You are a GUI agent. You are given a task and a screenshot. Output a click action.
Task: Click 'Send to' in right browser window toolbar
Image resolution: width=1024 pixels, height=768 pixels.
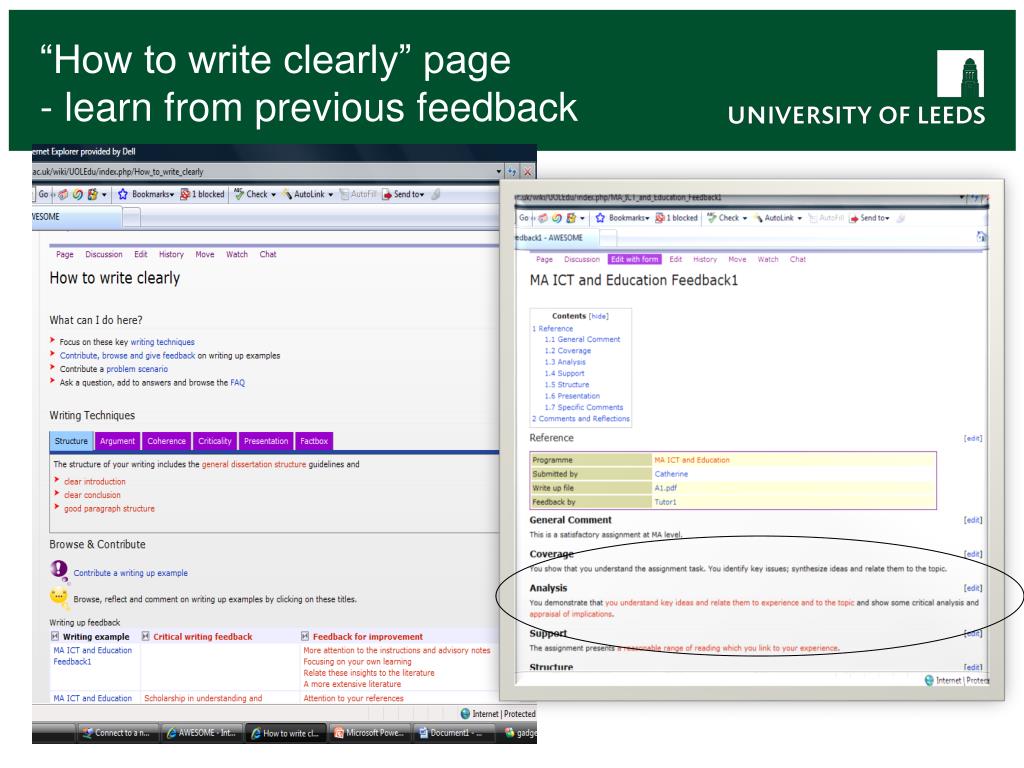pos(869,217)
